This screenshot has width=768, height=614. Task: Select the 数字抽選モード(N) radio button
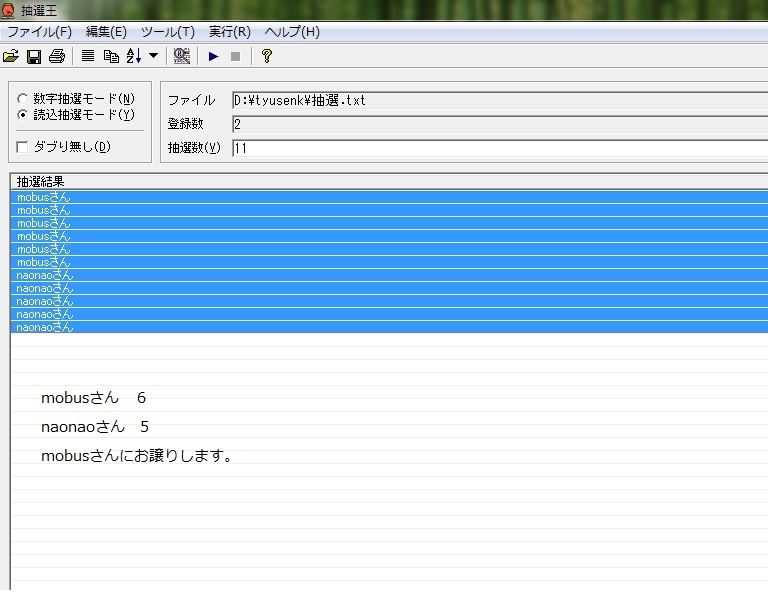coord(22,99)
